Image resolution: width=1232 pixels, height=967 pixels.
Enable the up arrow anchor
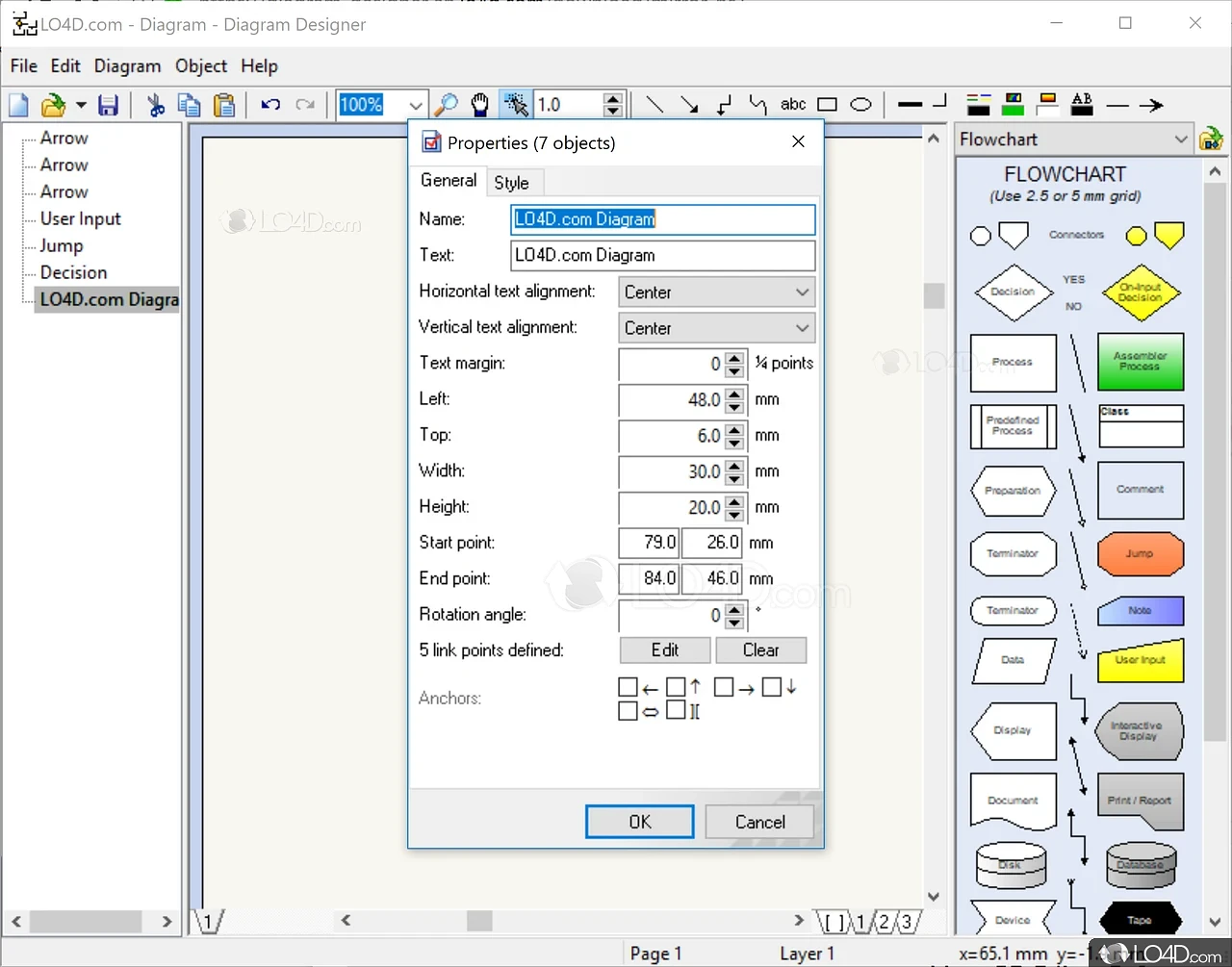pyautogui.click(x=677, y=686)
